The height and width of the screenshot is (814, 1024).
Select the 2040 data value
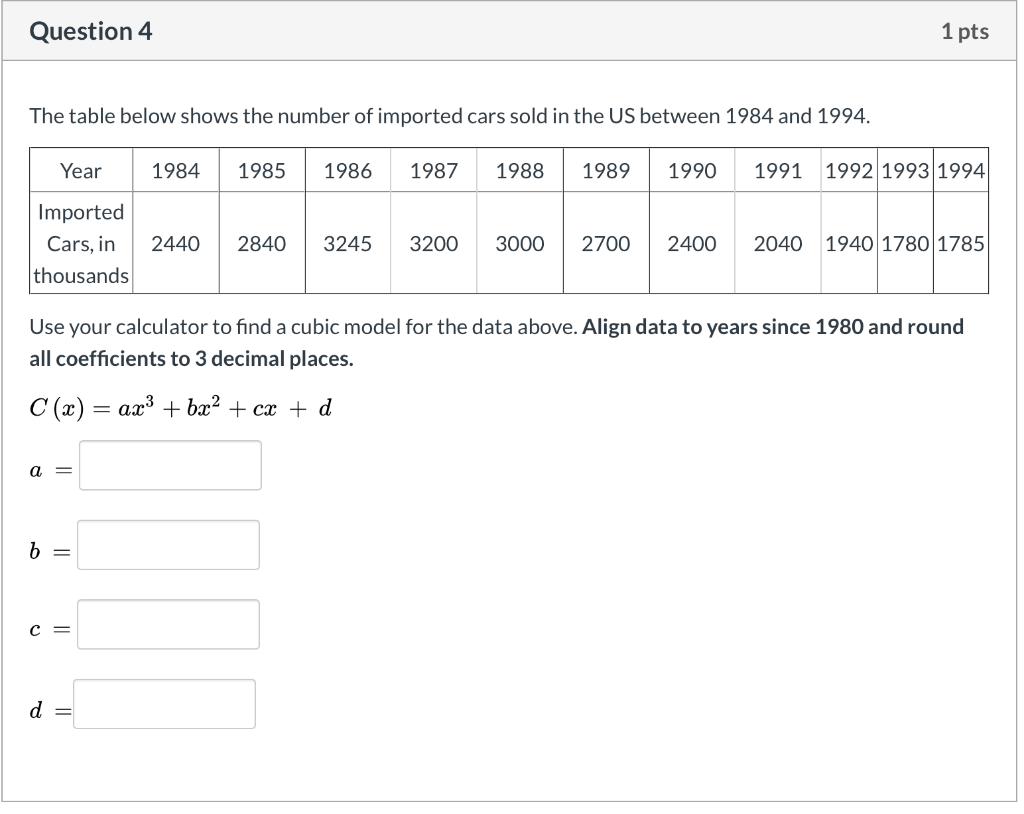tap(778, 244)
